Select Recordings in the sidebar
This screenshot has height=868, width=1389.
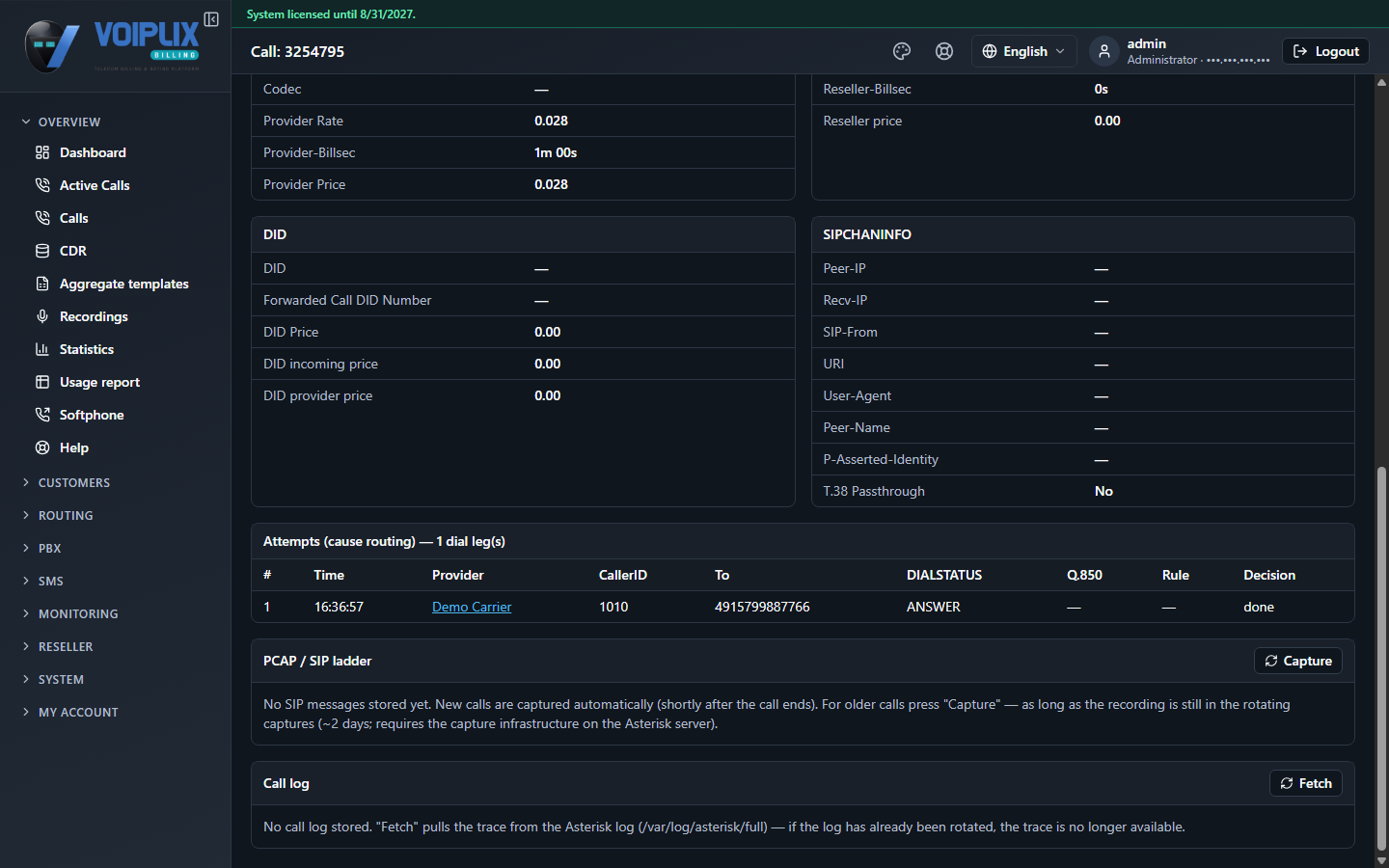tap(94, 316)
